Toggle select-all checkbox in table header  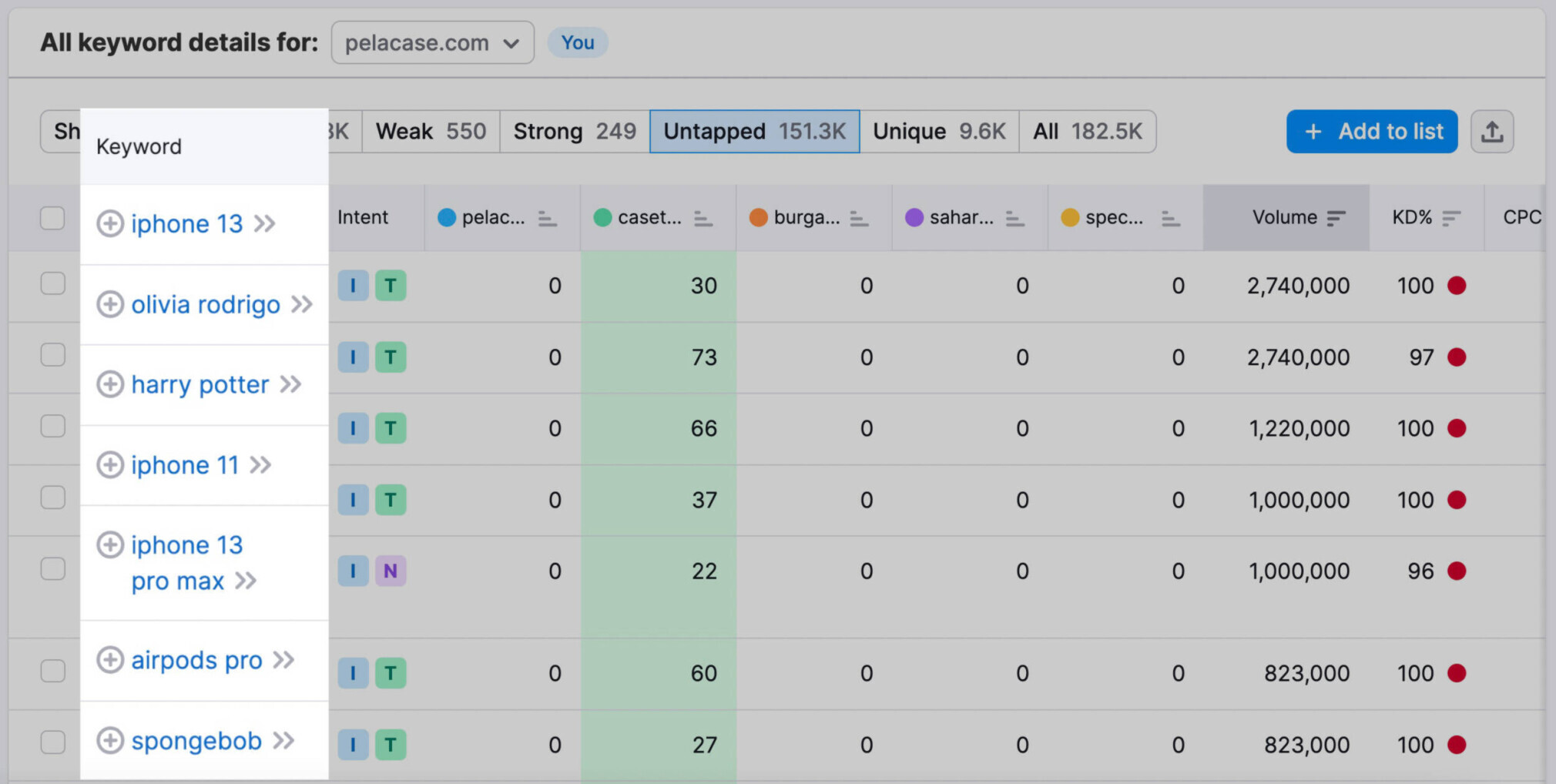point(52,218)
